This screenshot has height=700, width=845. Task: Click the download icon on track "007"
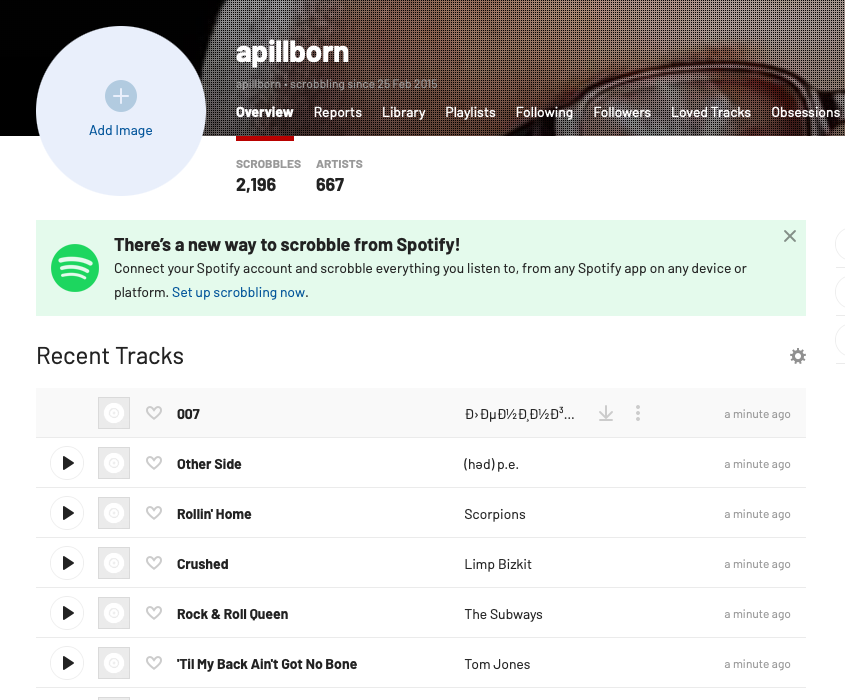tap(605, 413)
